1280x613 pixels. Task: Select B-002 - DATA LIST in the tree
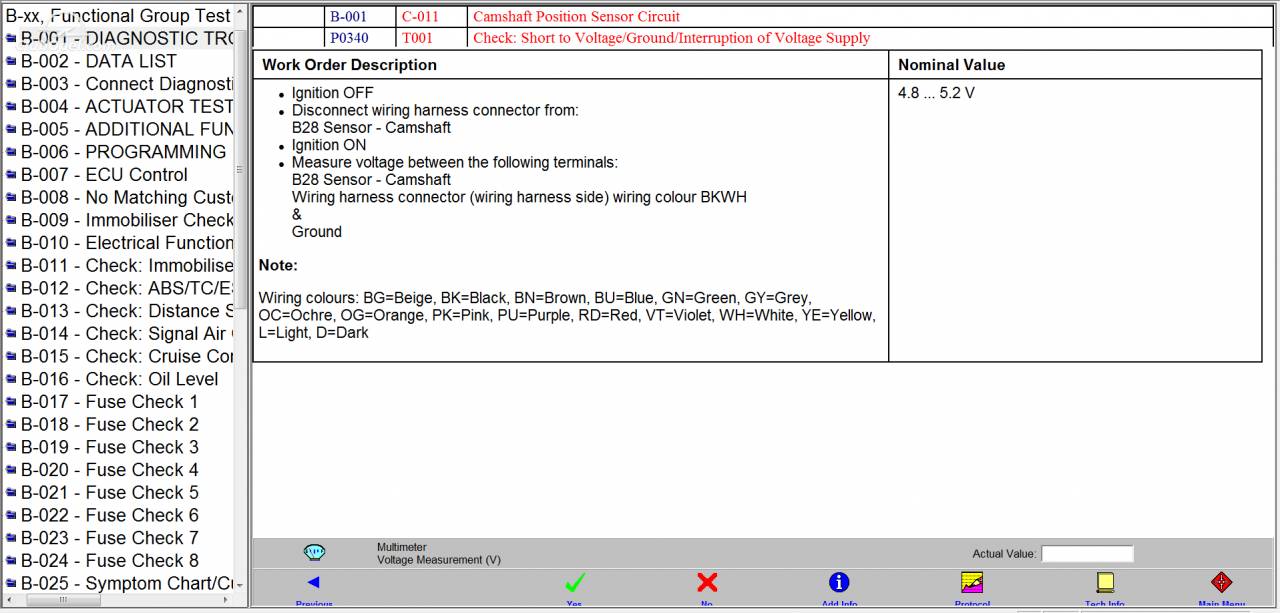click(99, 61)
